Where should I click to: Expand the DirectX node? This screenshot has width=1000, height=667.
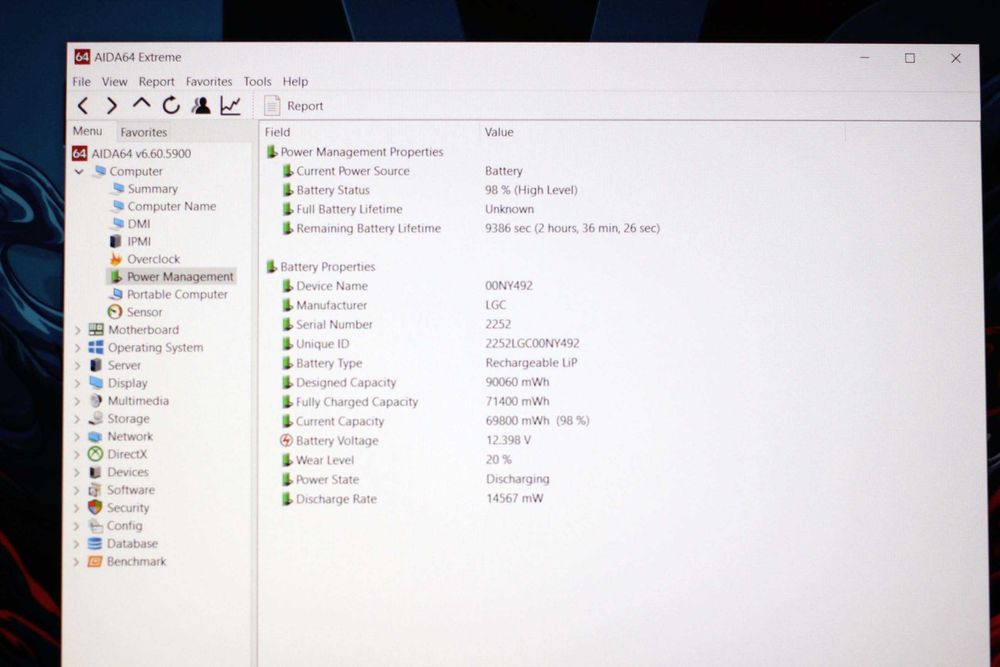[x=78, y=455]
